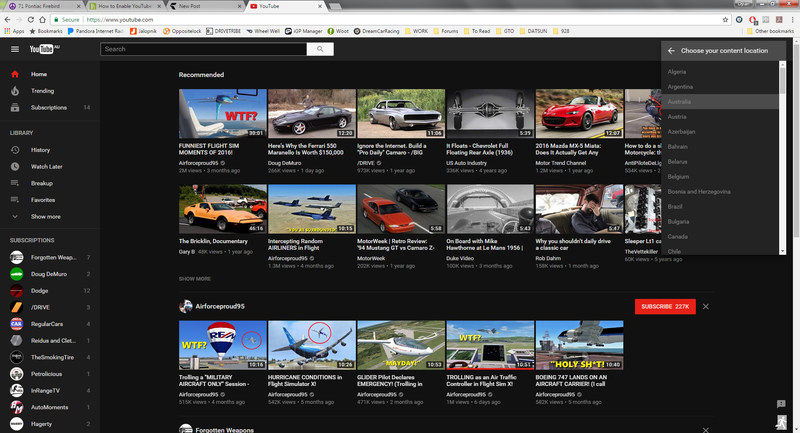
Task: Click into the YouTube search field
Action: pyautogui.click(x=203, y=49)
